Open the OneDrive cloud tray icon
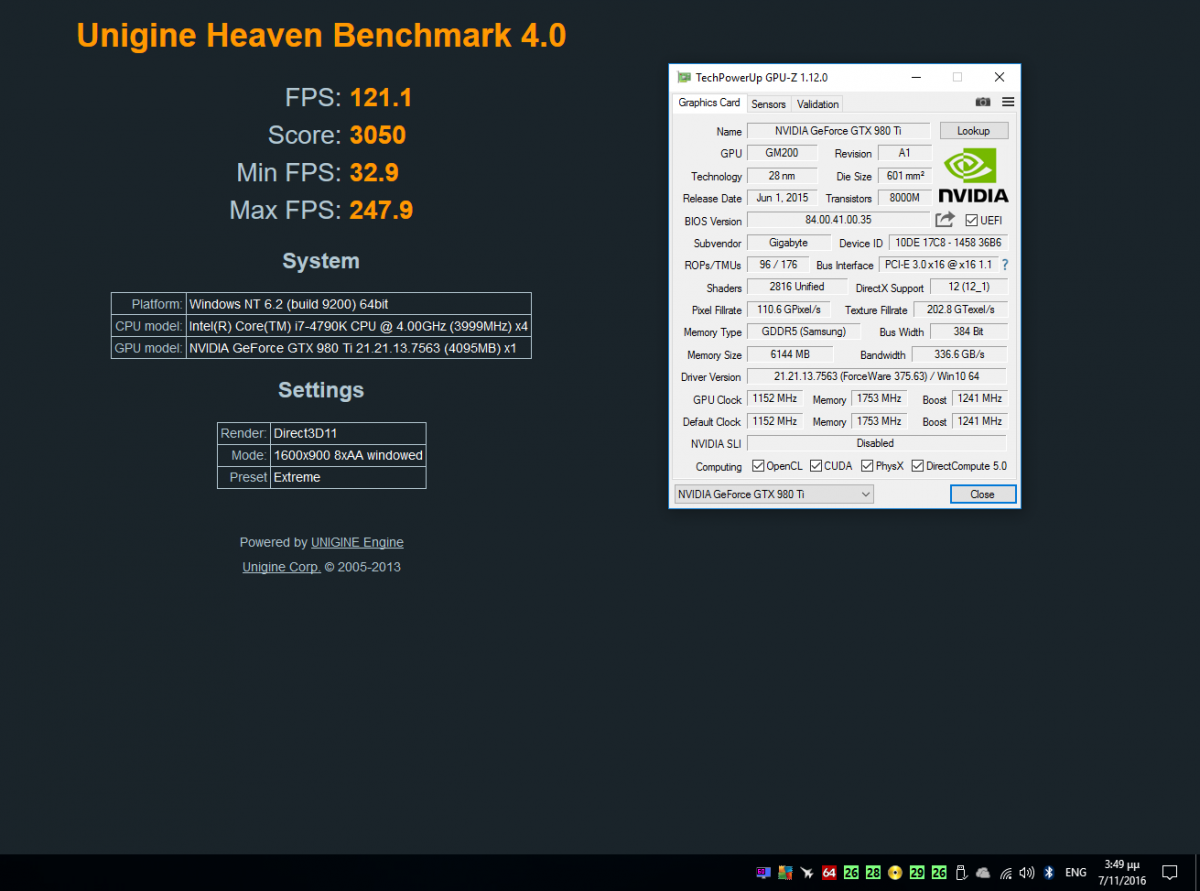 tap(983, 873)
